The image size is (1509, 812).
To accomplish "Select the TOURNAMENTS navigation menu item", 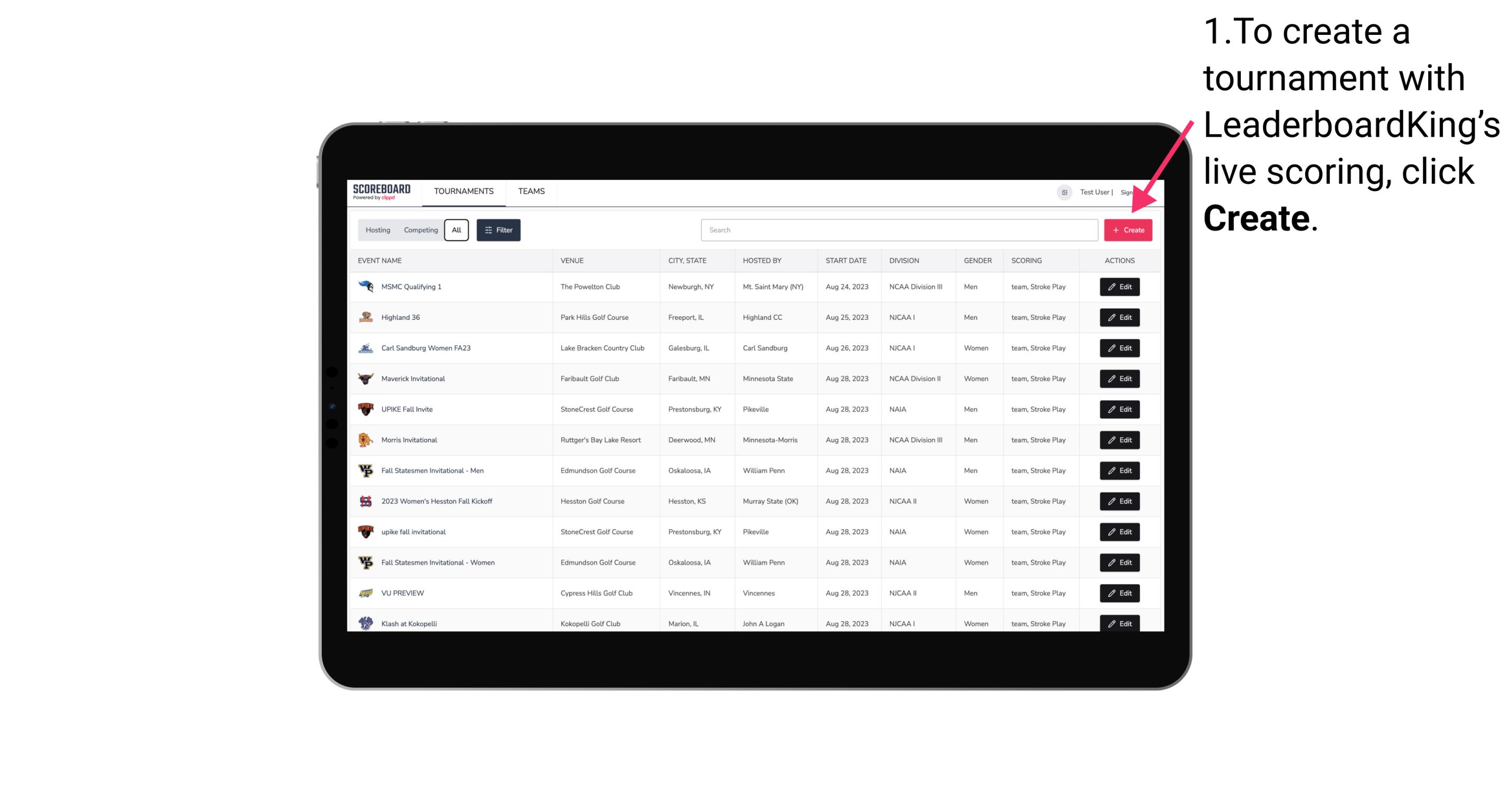I will point(463,192).
